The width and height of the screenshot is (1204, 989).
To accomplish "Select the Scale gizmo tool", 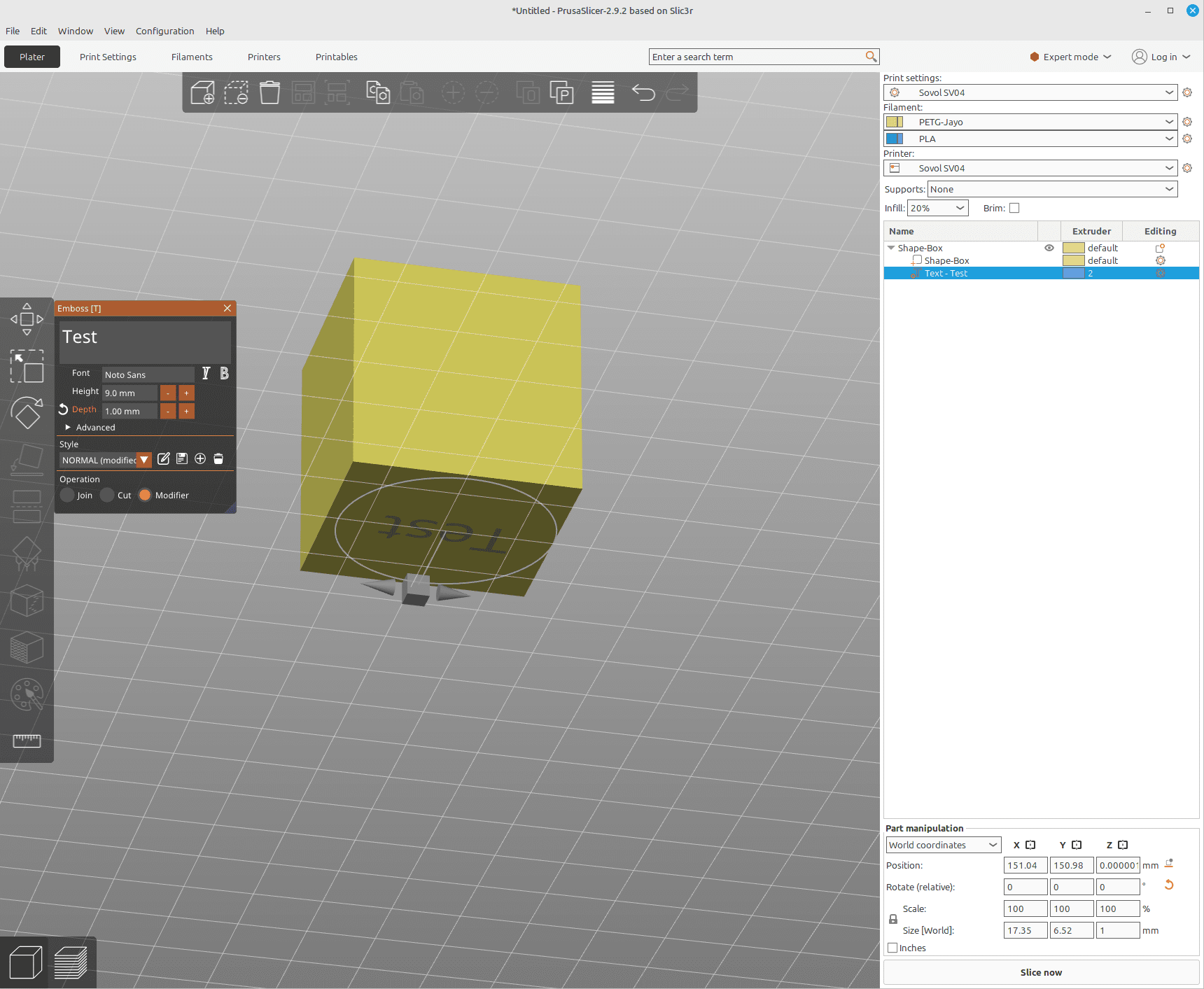I will [x=27, y=366].
